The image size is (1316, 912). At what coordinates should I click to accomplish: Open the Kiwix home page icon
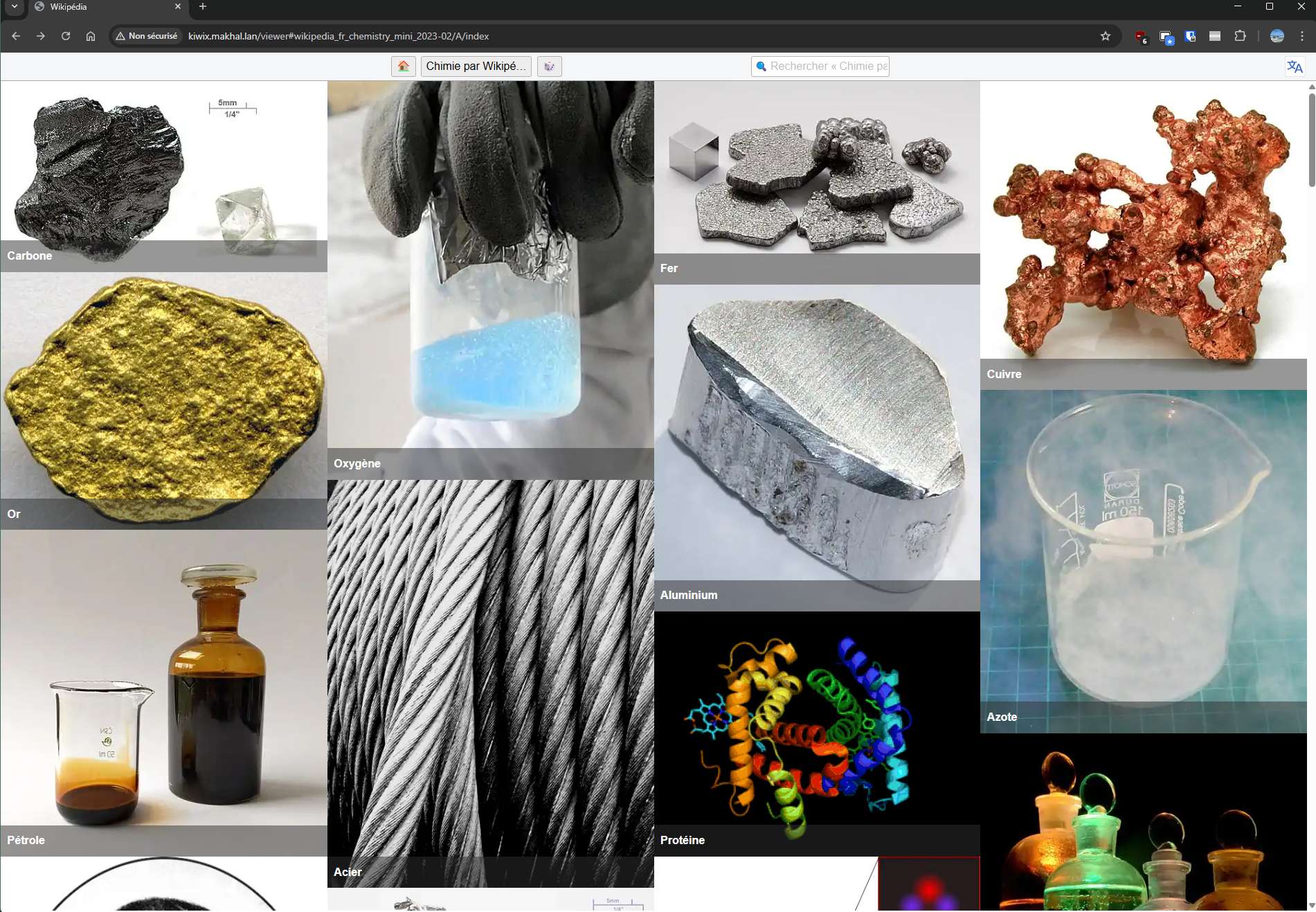[x=403, y=66]
